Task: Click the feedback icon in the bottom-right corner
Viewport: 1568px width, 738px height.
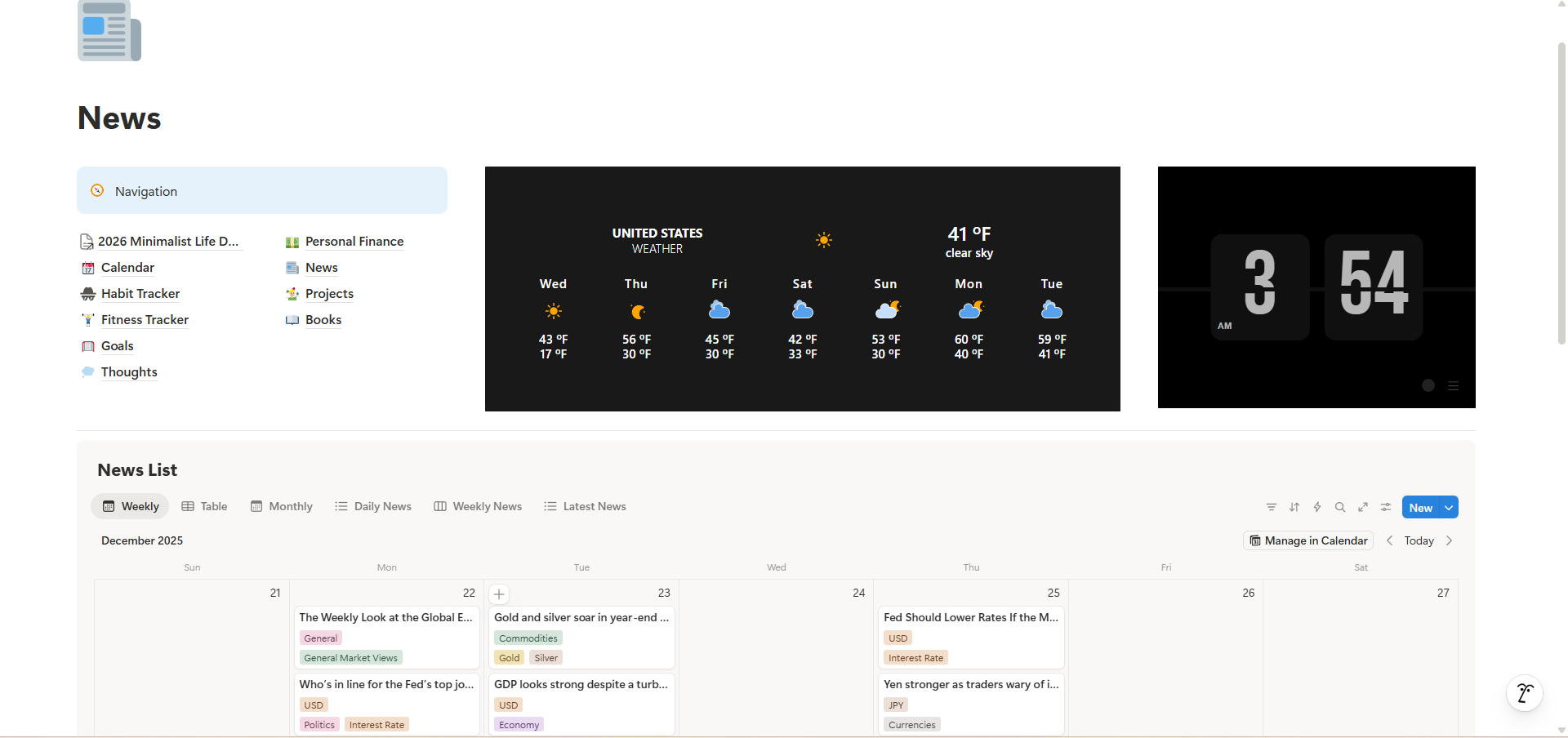Action: [x=1525, y=693]
